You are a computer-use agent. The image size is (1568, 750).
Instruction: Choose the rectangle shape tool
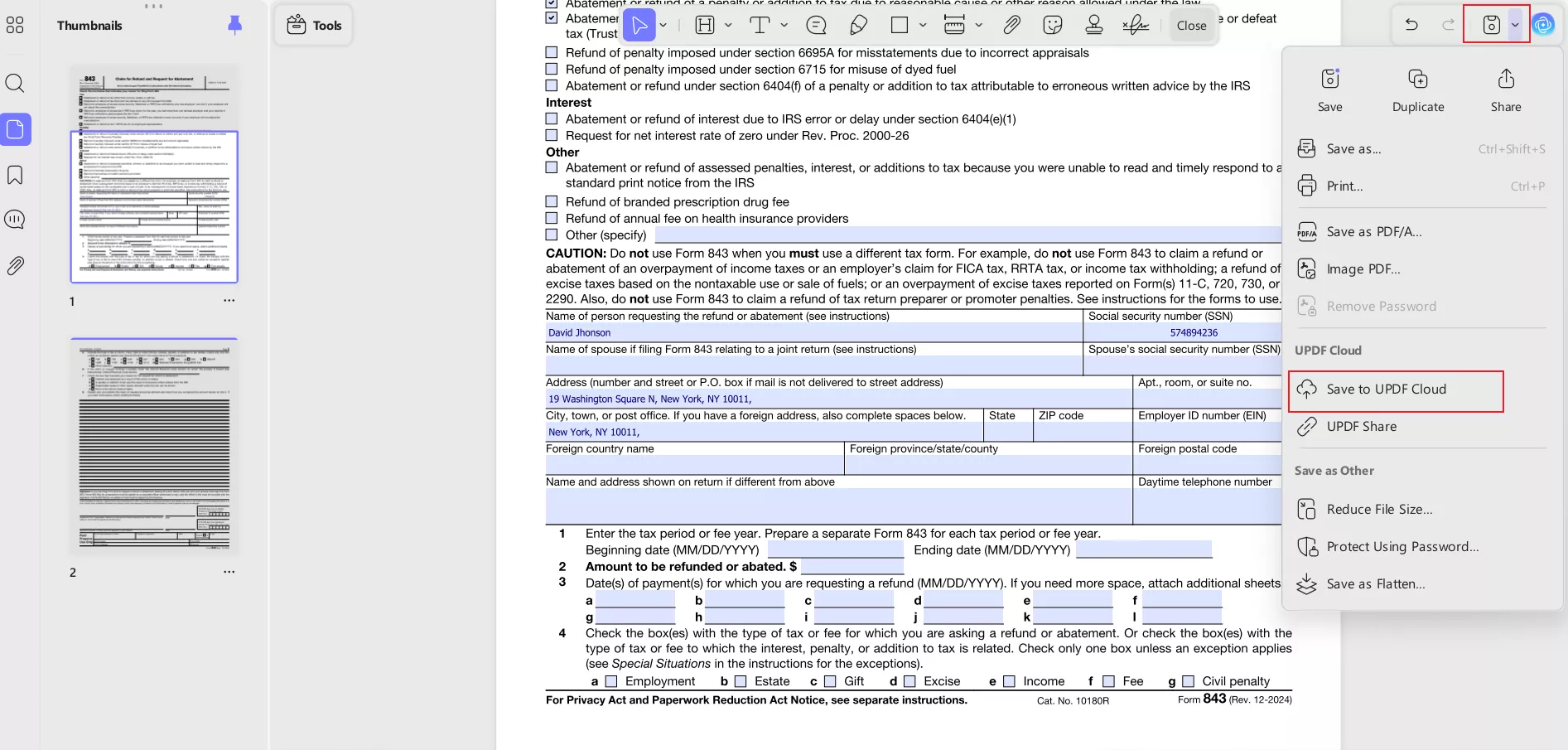pos(900,25)
